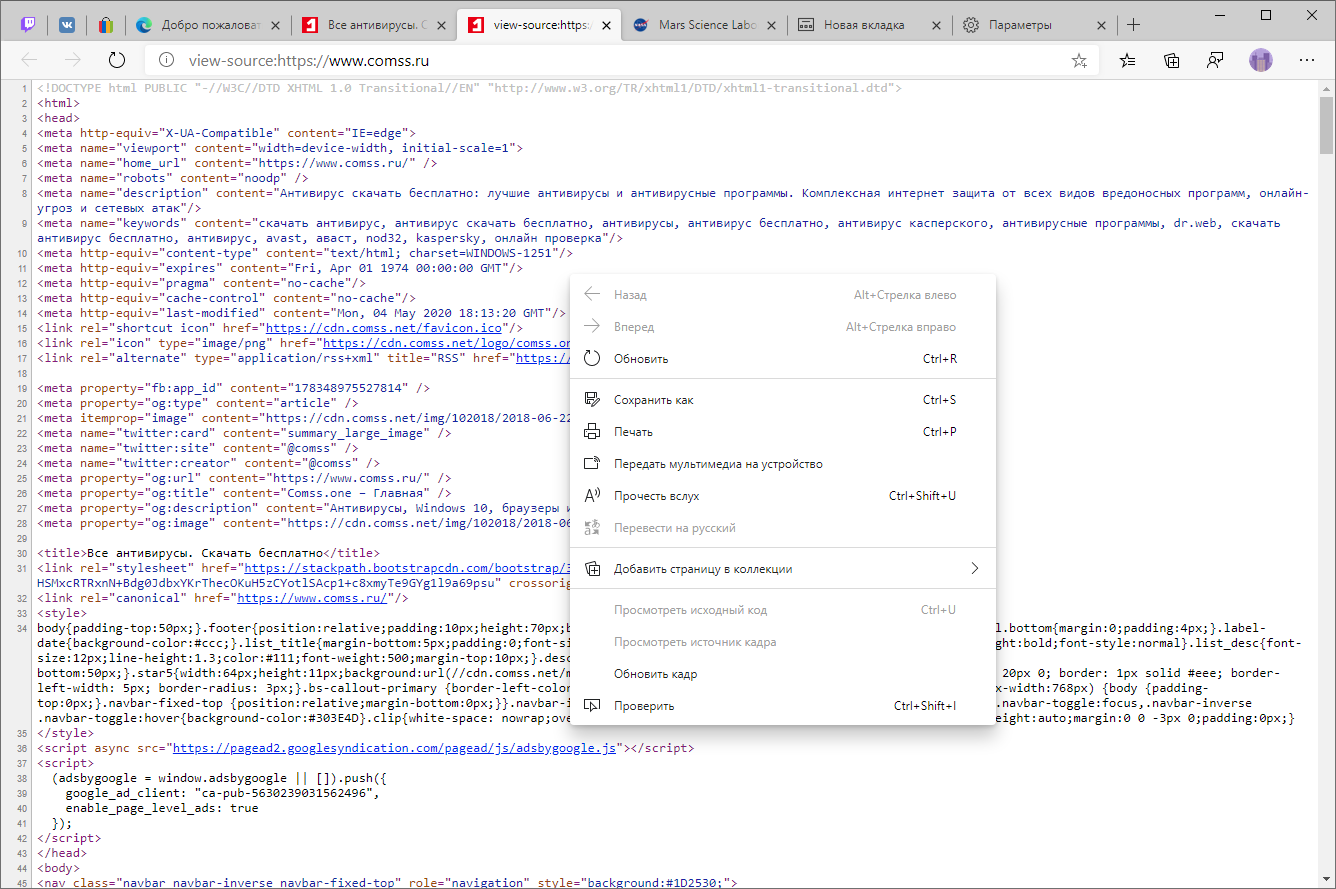This screenshot has width=1336, height=889.
Task: Click the '<title>Все антивирусы. Скачать бесплатно' line
Action: 209,553
